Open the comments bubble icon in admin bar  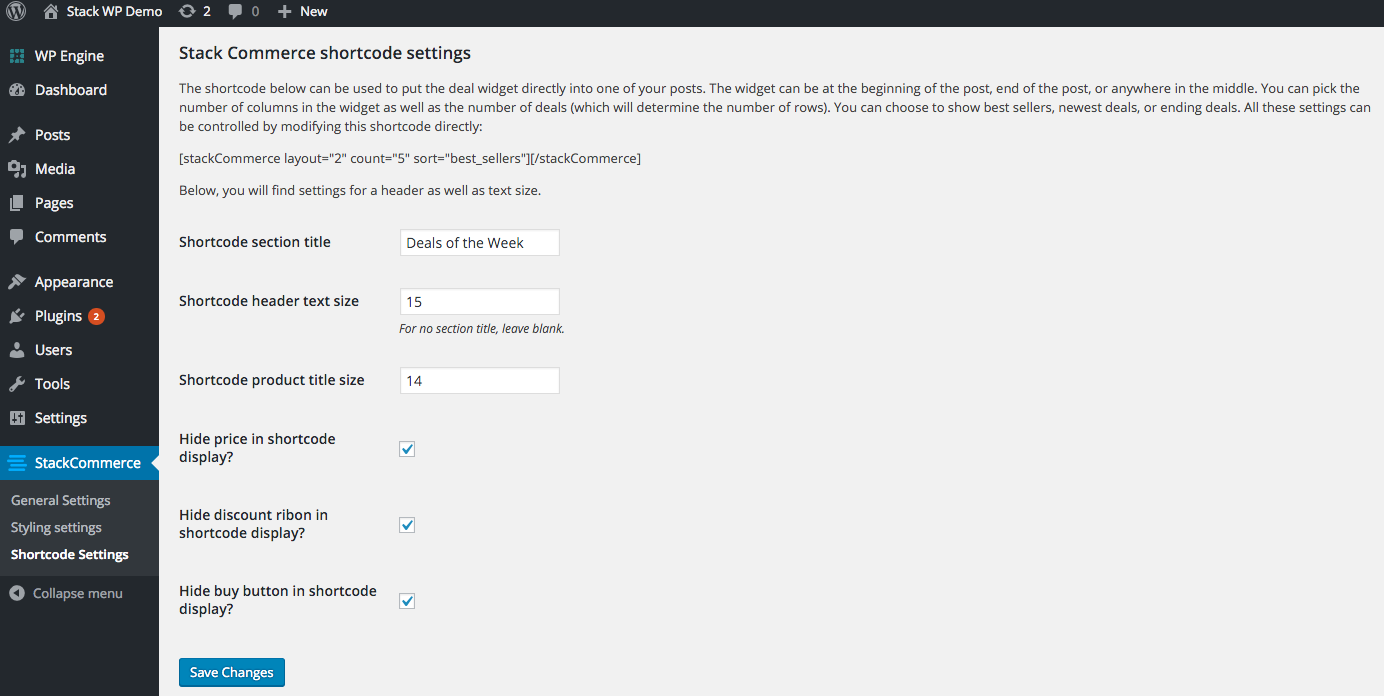point(235,12)
